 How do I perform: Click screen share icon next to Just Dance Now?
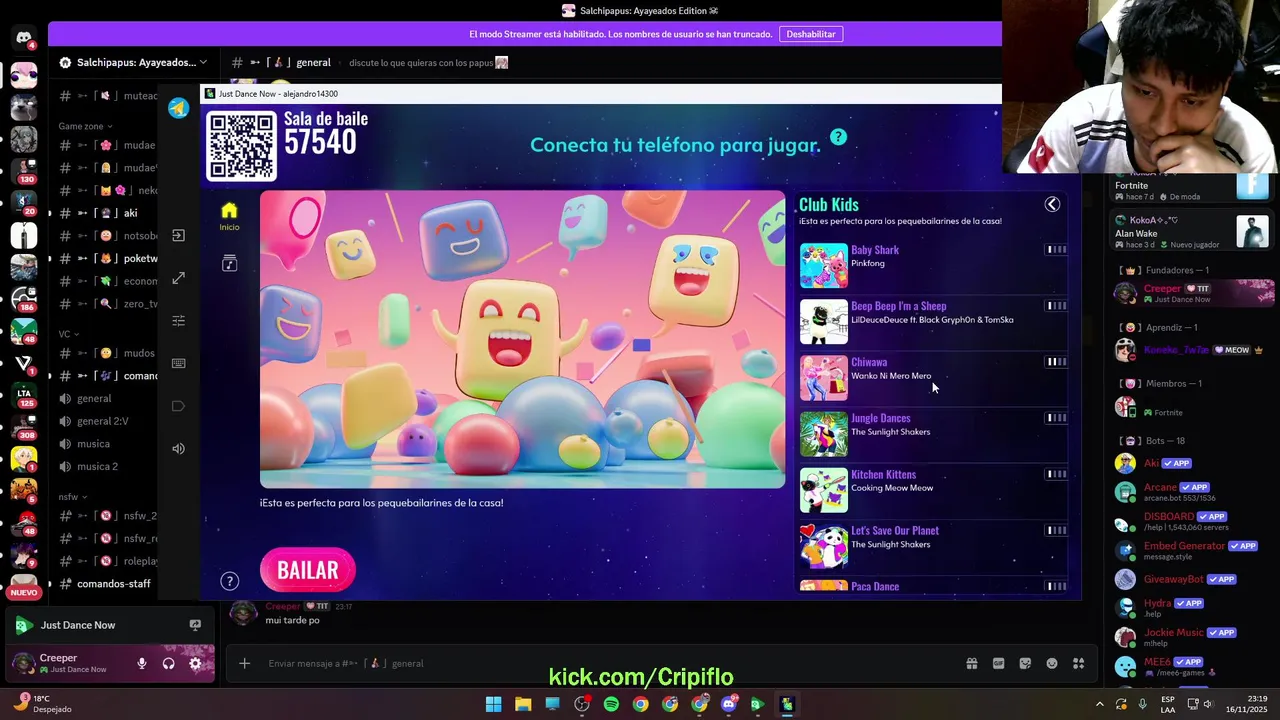(x=195, y=625)
